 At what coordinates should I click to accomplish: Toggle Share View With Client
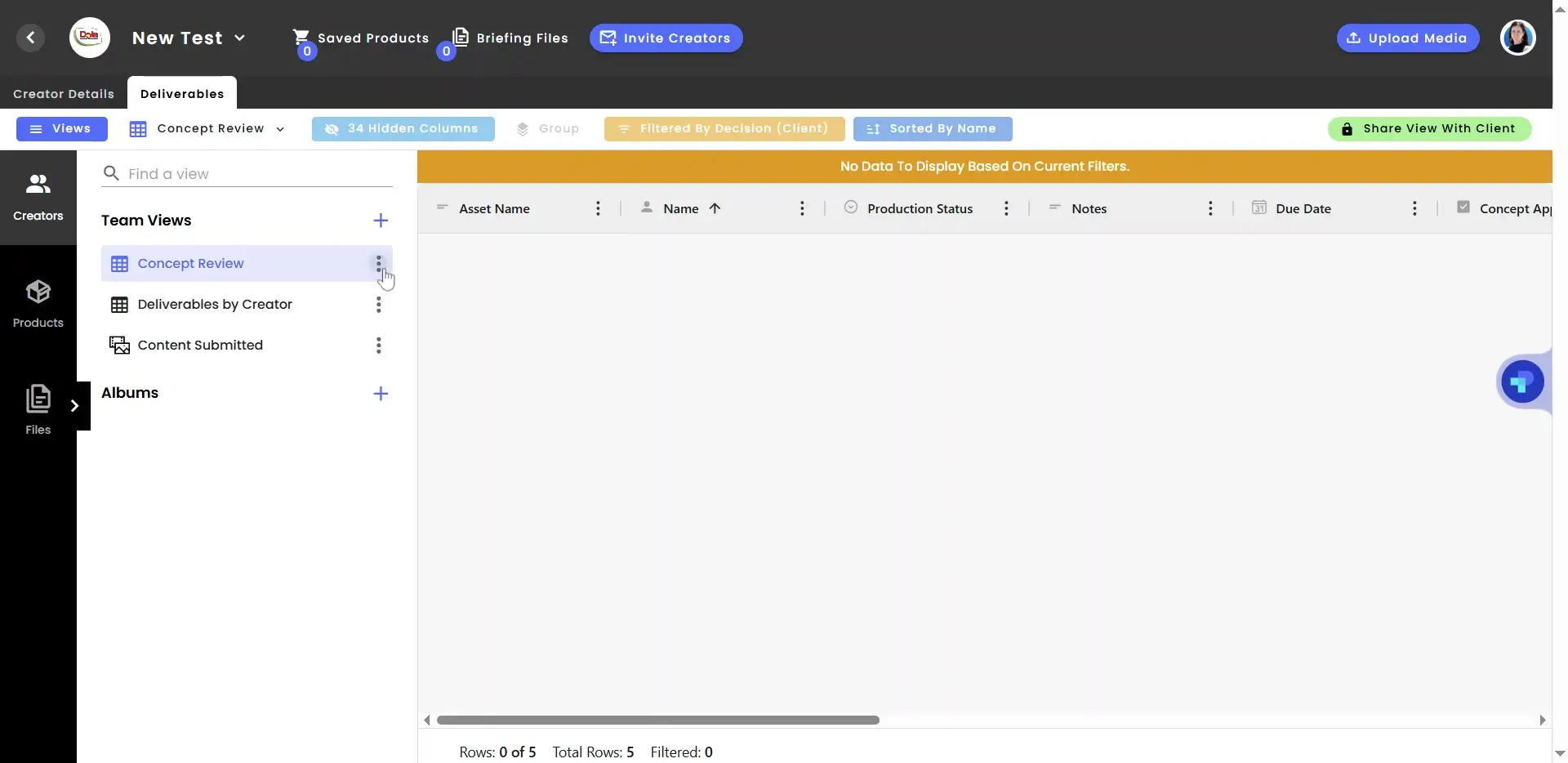pos(1429,128)
